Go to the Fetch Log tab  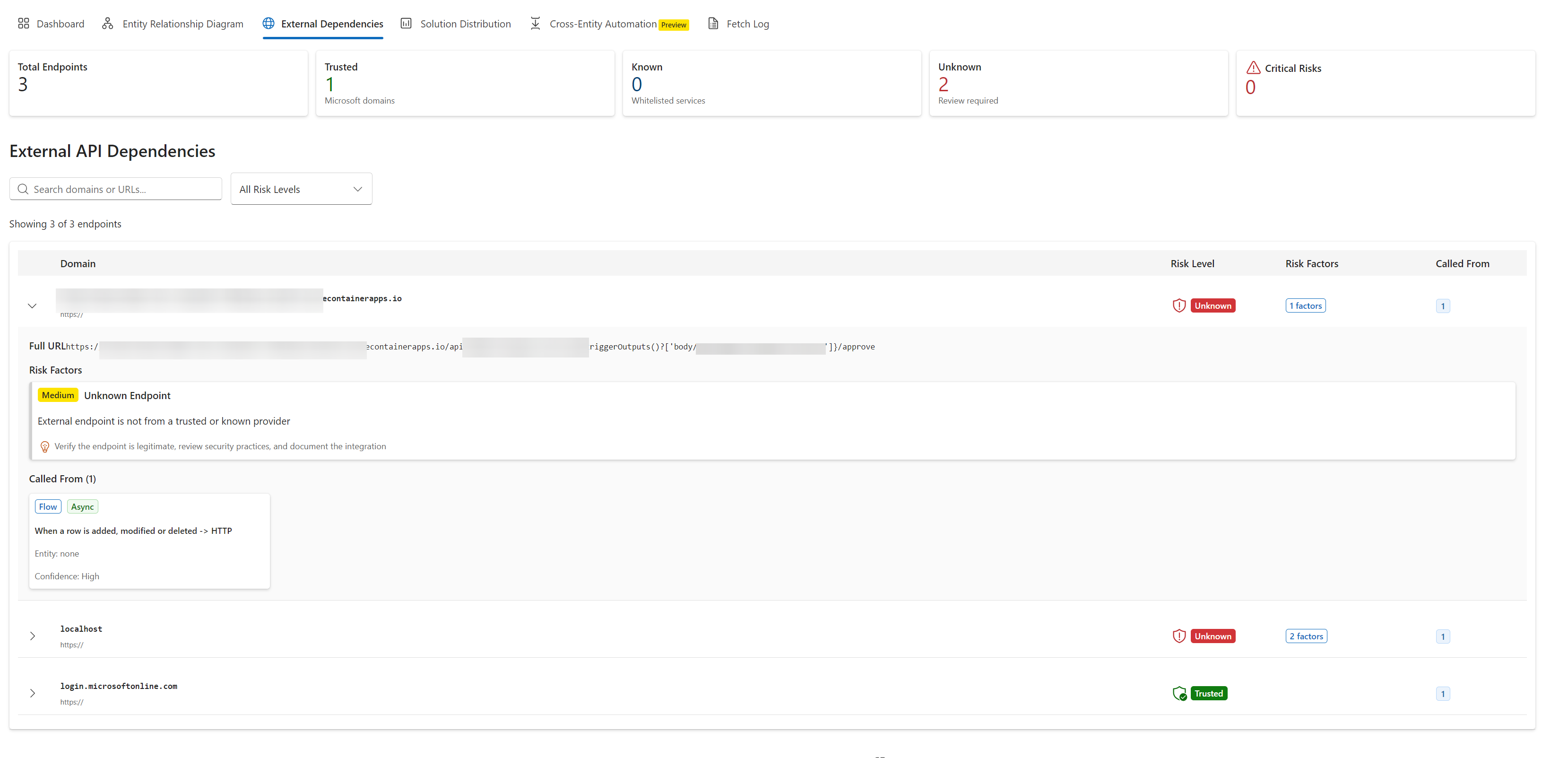coord(738,24)
